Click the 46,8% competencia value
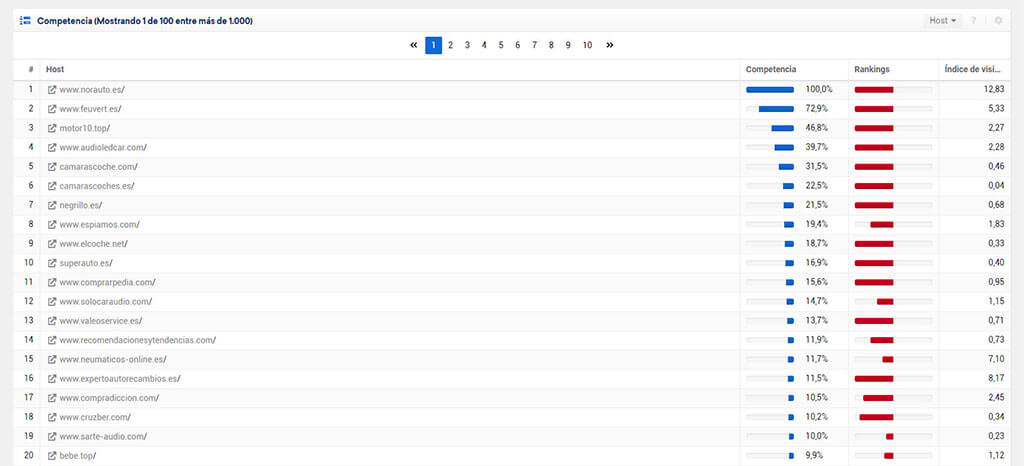 tap(816, 128)
